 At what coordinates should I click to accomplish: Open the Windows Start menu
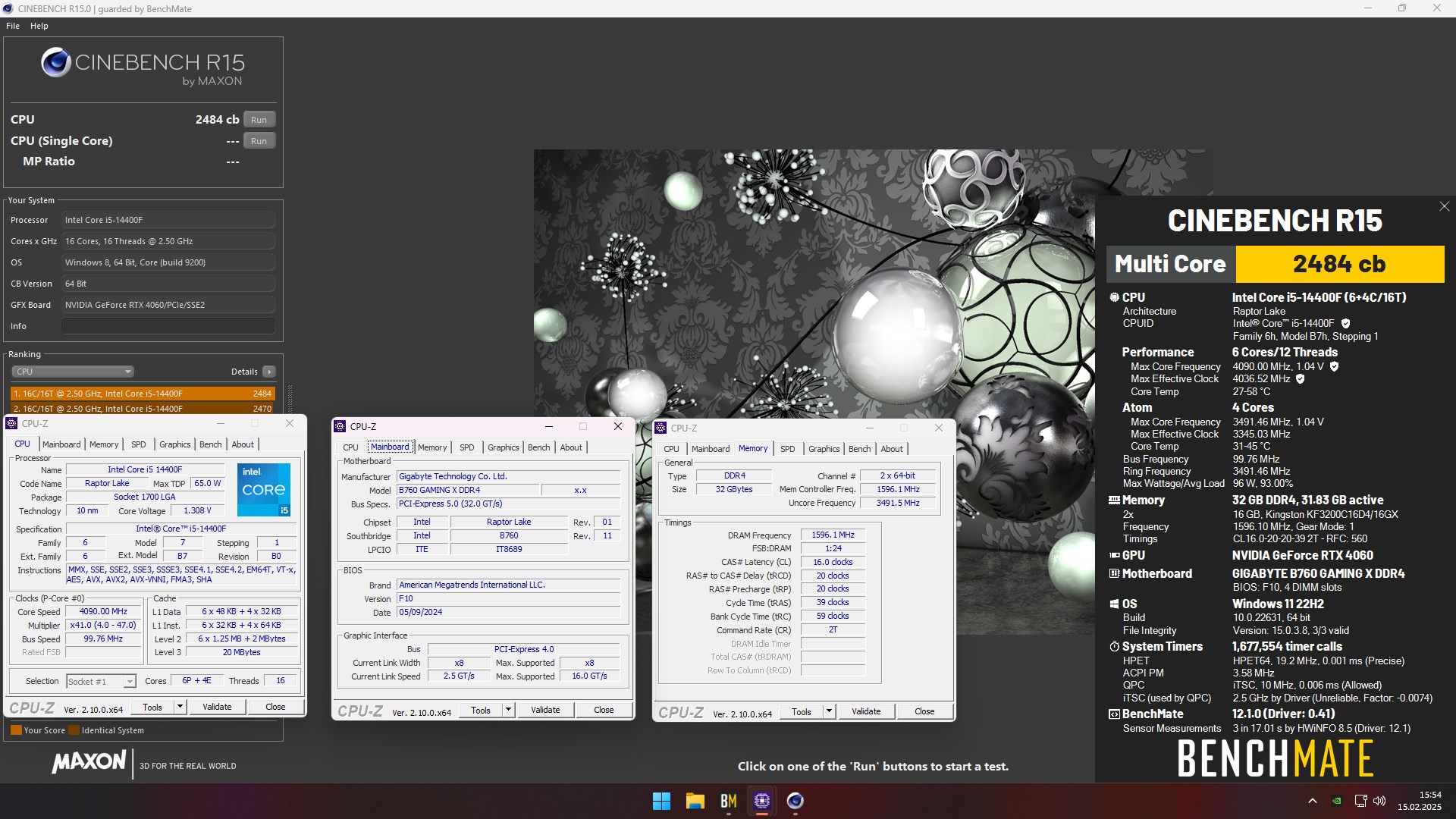[x=661, y=801]
